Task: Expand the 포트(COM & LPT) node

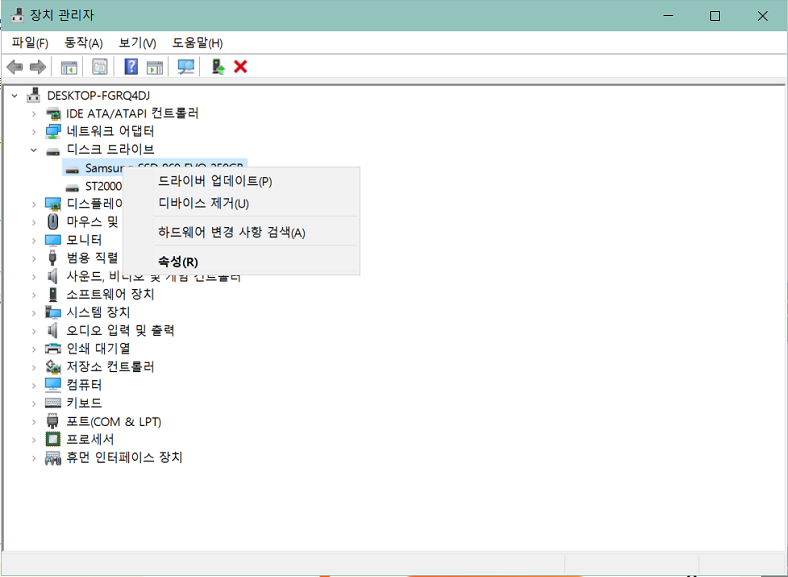Action: click(x=34, y=421)
